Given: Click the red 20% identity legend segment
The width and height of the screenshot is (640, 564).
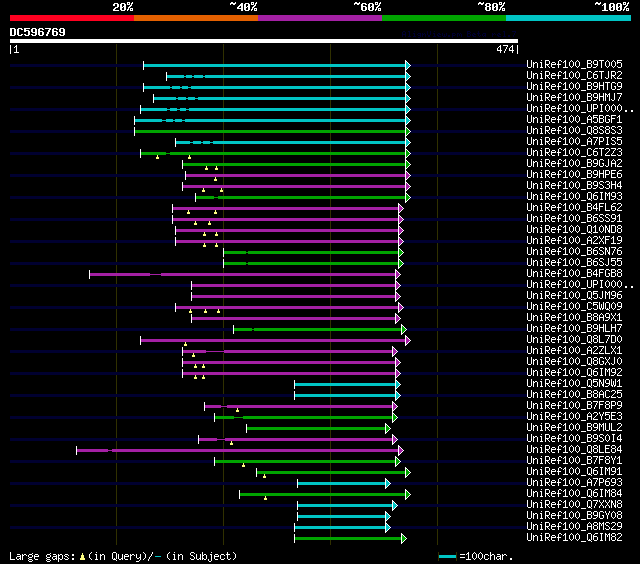Looking at the screenshot, I should 72,18.
